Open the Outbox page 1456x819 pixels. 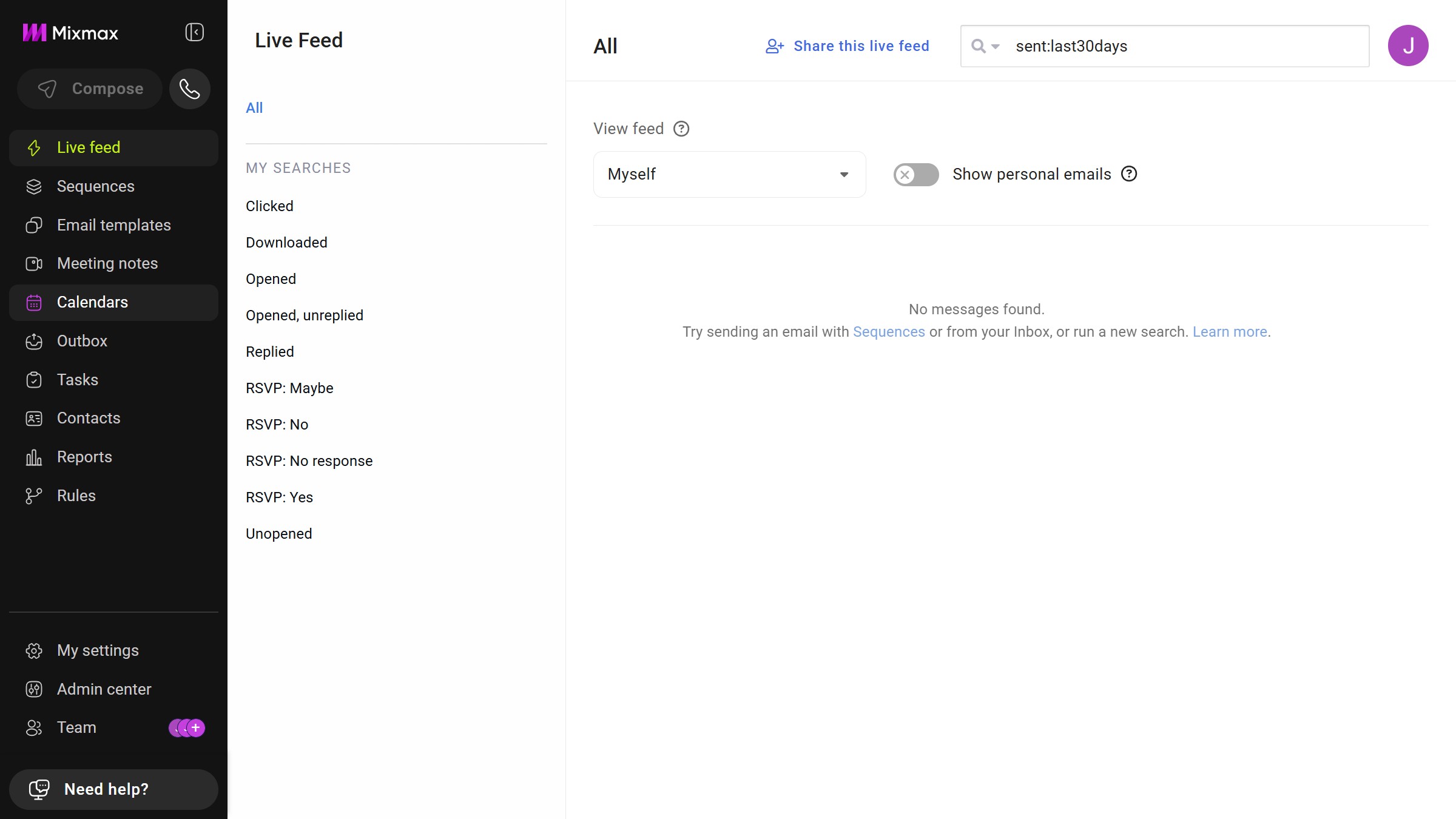click(x=113, y=341)
